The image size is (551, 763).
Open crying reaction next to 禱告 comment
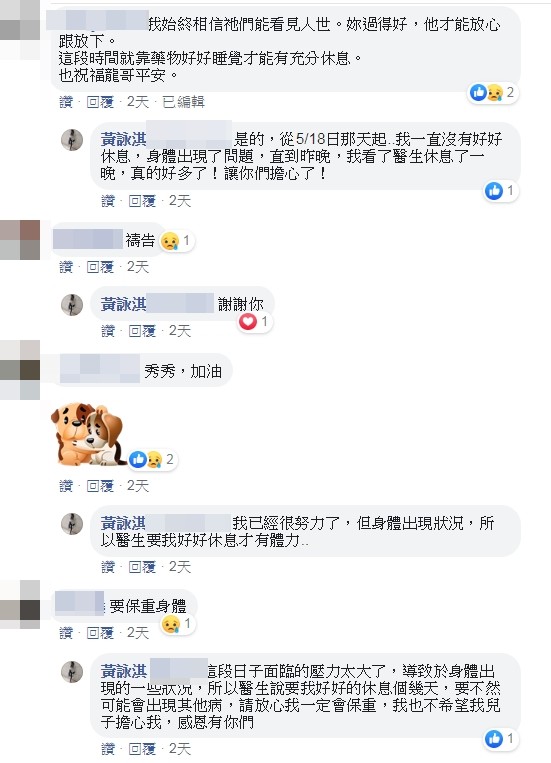point(177,241)
